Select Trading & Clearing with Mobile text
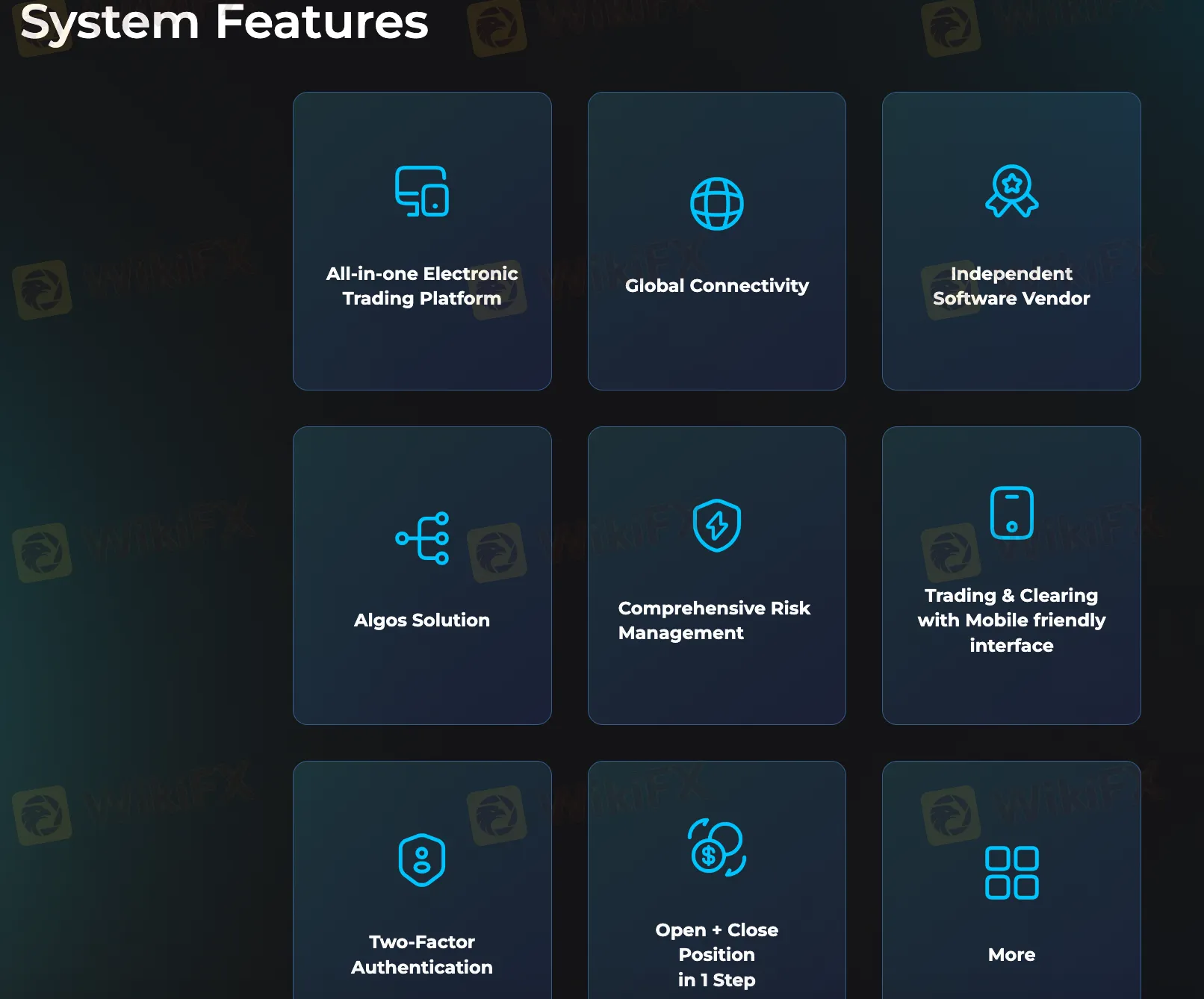 pyautogui.click(x=1011, y=620)
